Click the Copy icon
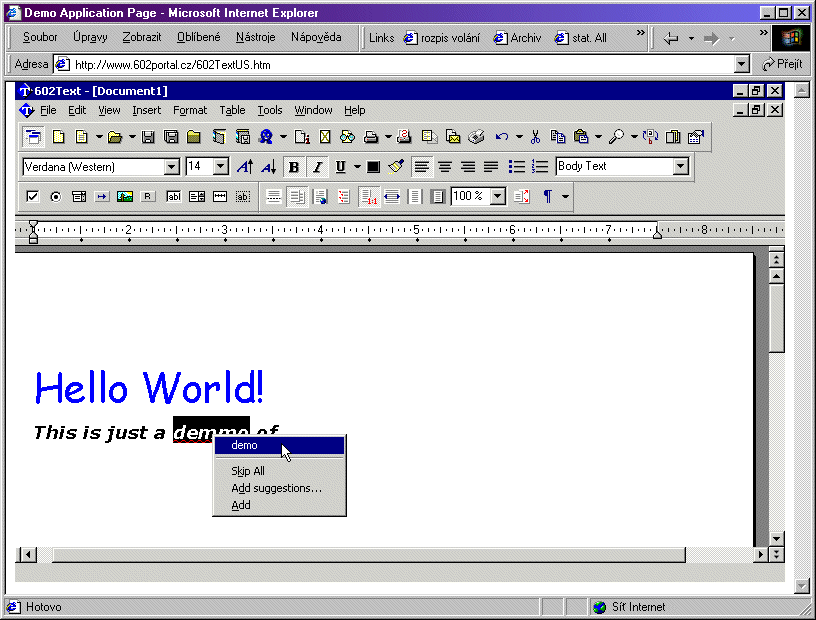This screenshot has height=620, width=816. (x=558, y=137)
